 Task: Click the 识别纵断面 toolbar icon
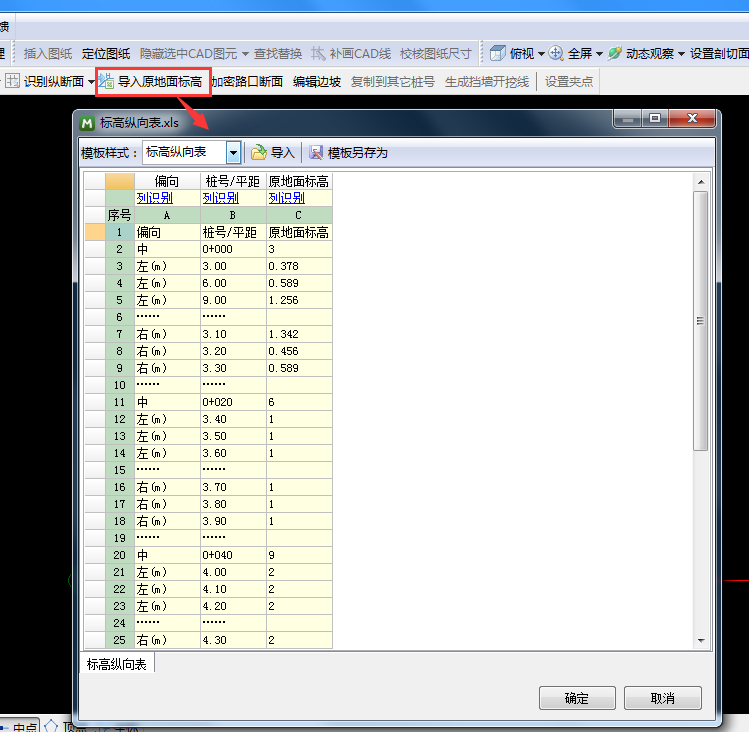click(x=12, y=81)
